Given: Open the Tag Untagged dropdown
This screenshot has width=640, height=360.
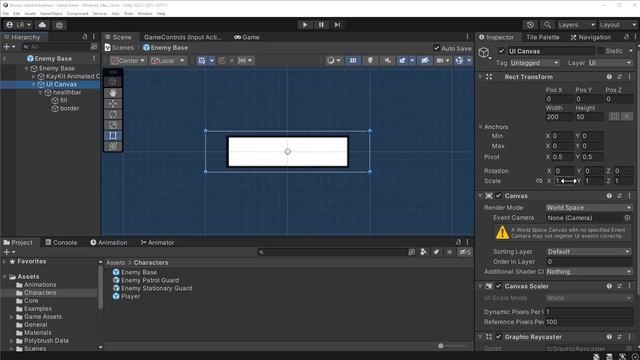Looking at the screenshot, I should pyautogui.click(x=534, y=63).
